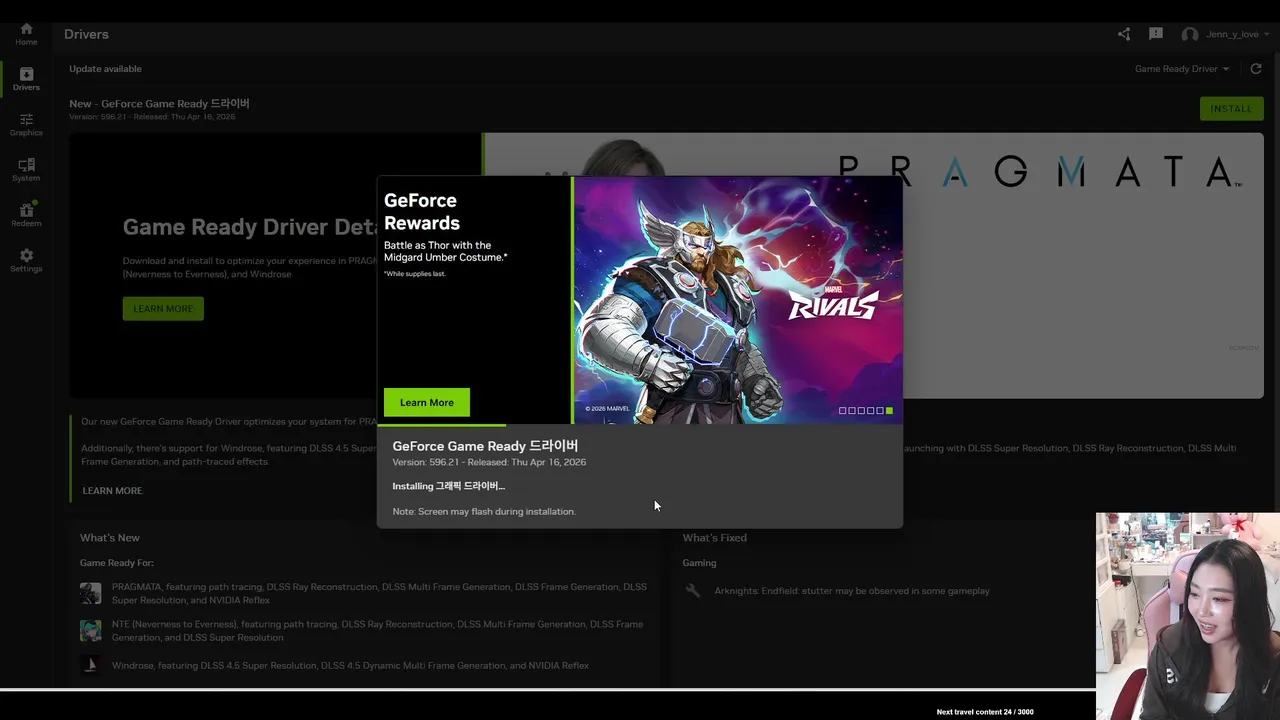The width and height of the screenshot is (1280, 720).
Task: Click the NTE game thumbnail icon
Action: coord(91,631)
